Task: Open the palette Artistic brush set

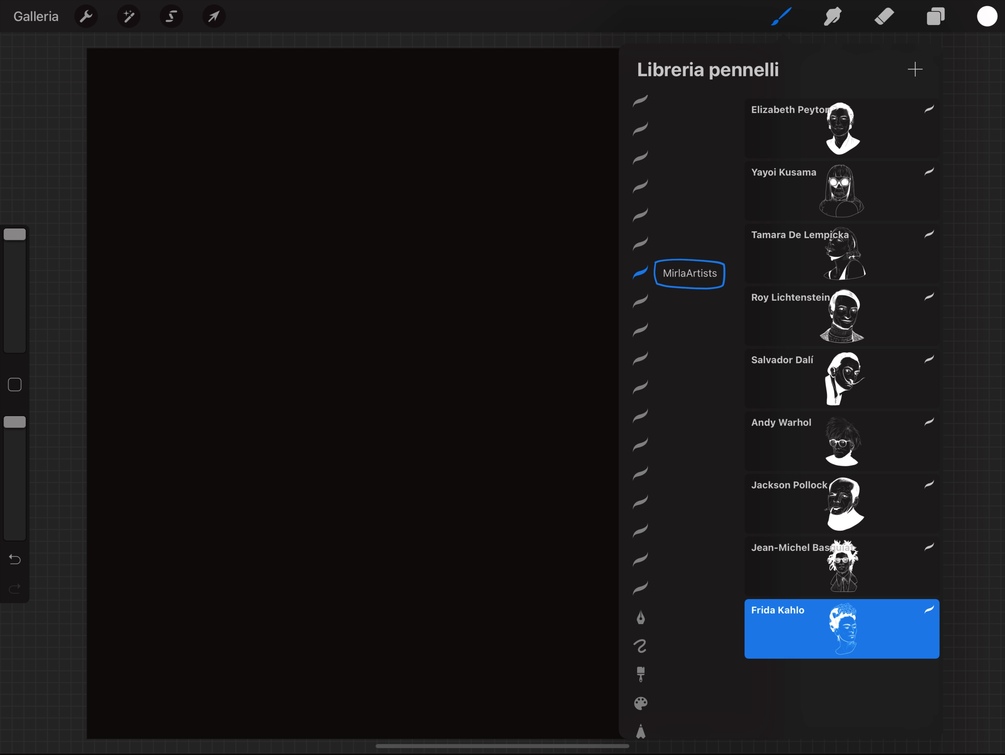Action: (x=640, y=703)
